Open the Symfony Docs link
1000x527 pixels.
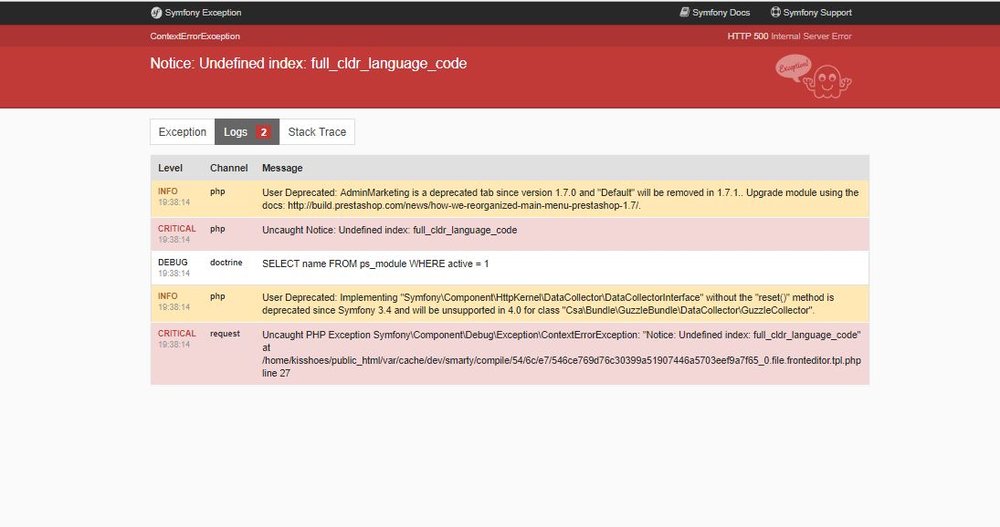[x=715, y=12]
